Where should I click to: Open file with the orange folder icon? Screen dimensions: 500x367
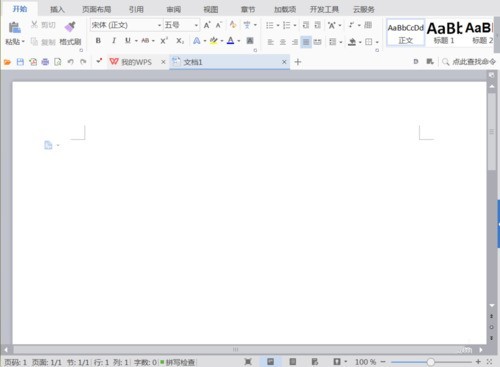point(7,62)
